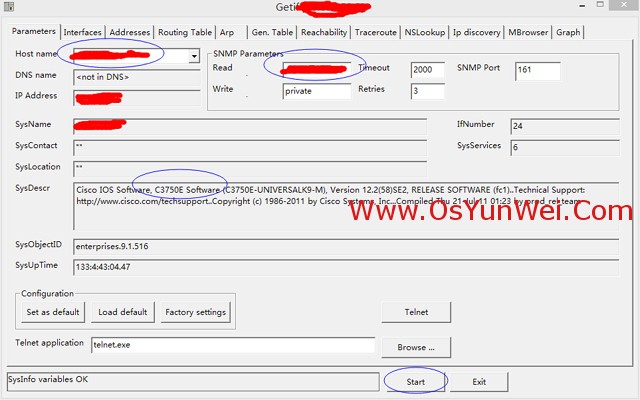The width and height of the screenshot is (640, 400).
Task: Click the Exit button
Action: [479, 382]
